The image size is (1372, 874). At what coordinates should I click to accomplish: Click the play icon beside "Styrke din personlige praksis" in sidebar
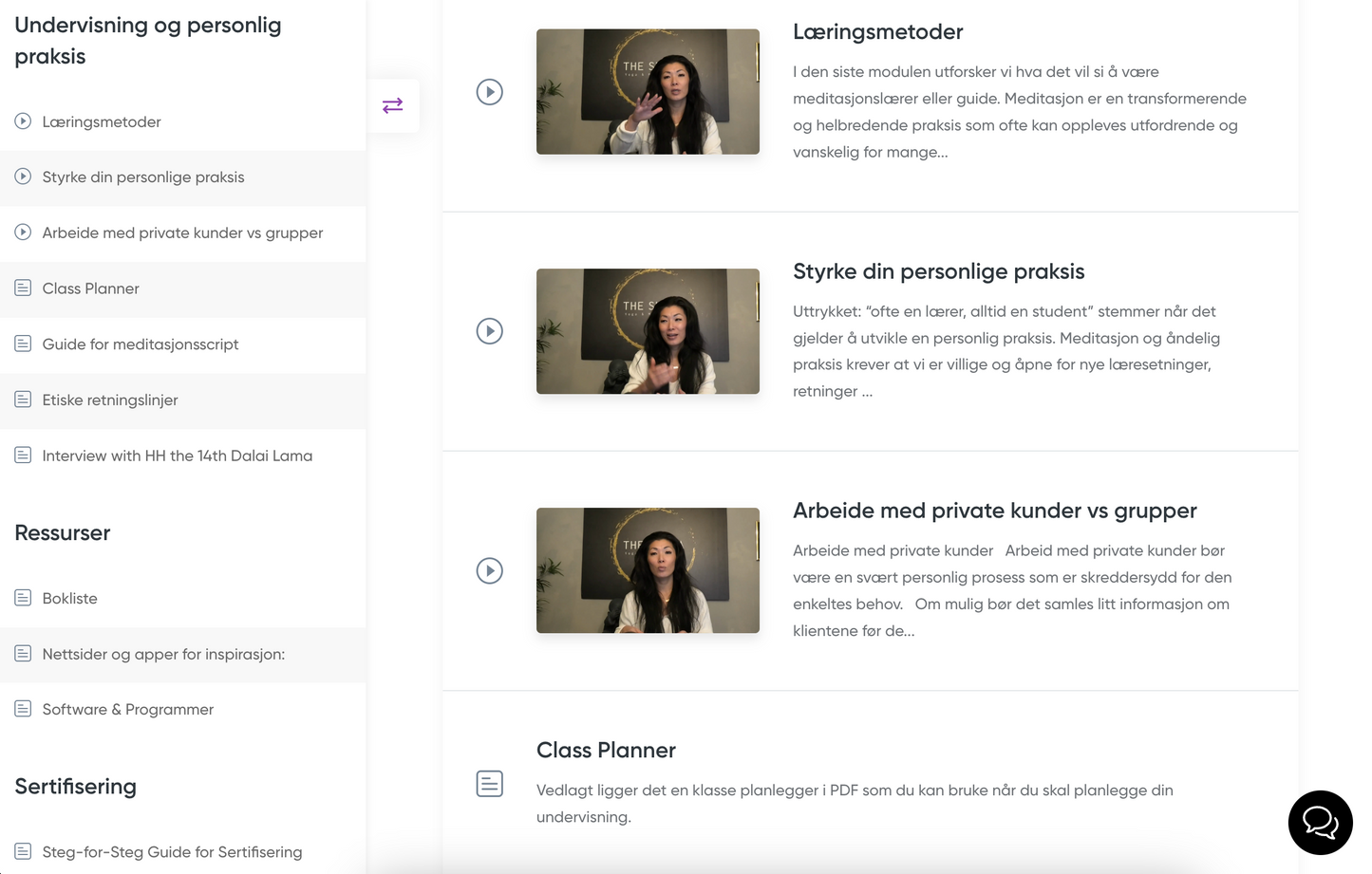coord(21,177)
